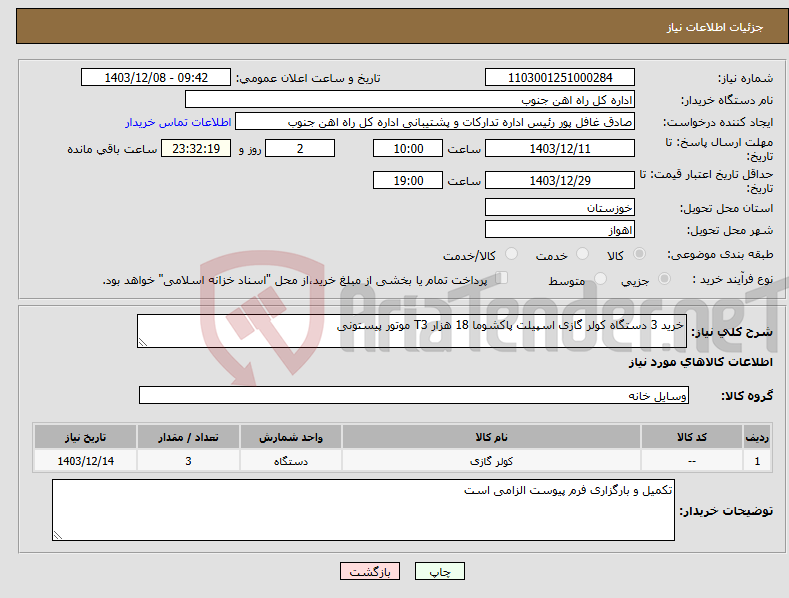The image size is (789, 598).
Task: Click the گروه کالا label
Action: coord(747,396)
